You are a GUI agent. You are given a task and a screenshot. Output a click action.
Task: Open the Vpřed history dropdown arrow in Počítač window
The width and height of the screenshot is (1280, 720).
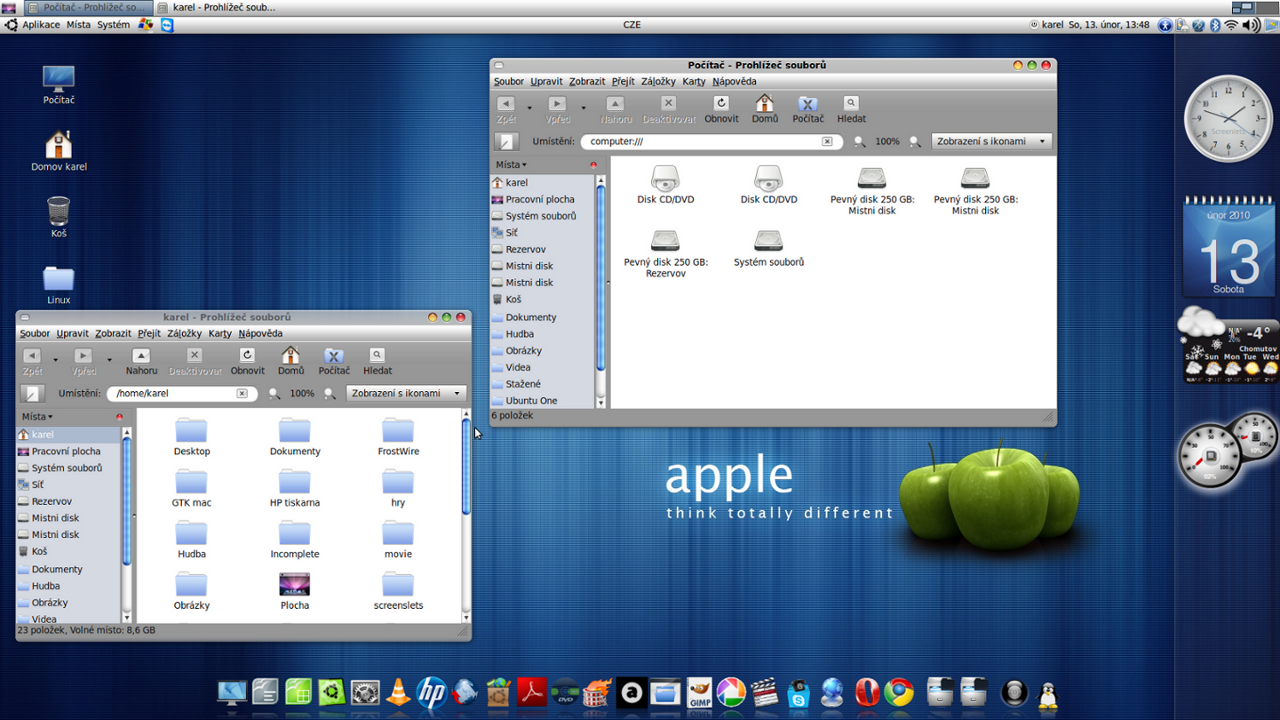point(583,107)
